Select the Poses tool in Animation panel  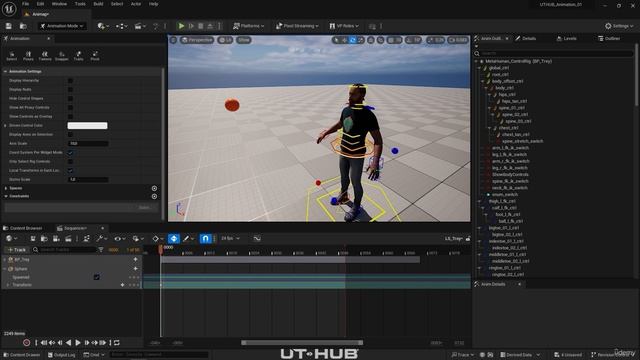[x=28, y=56]
